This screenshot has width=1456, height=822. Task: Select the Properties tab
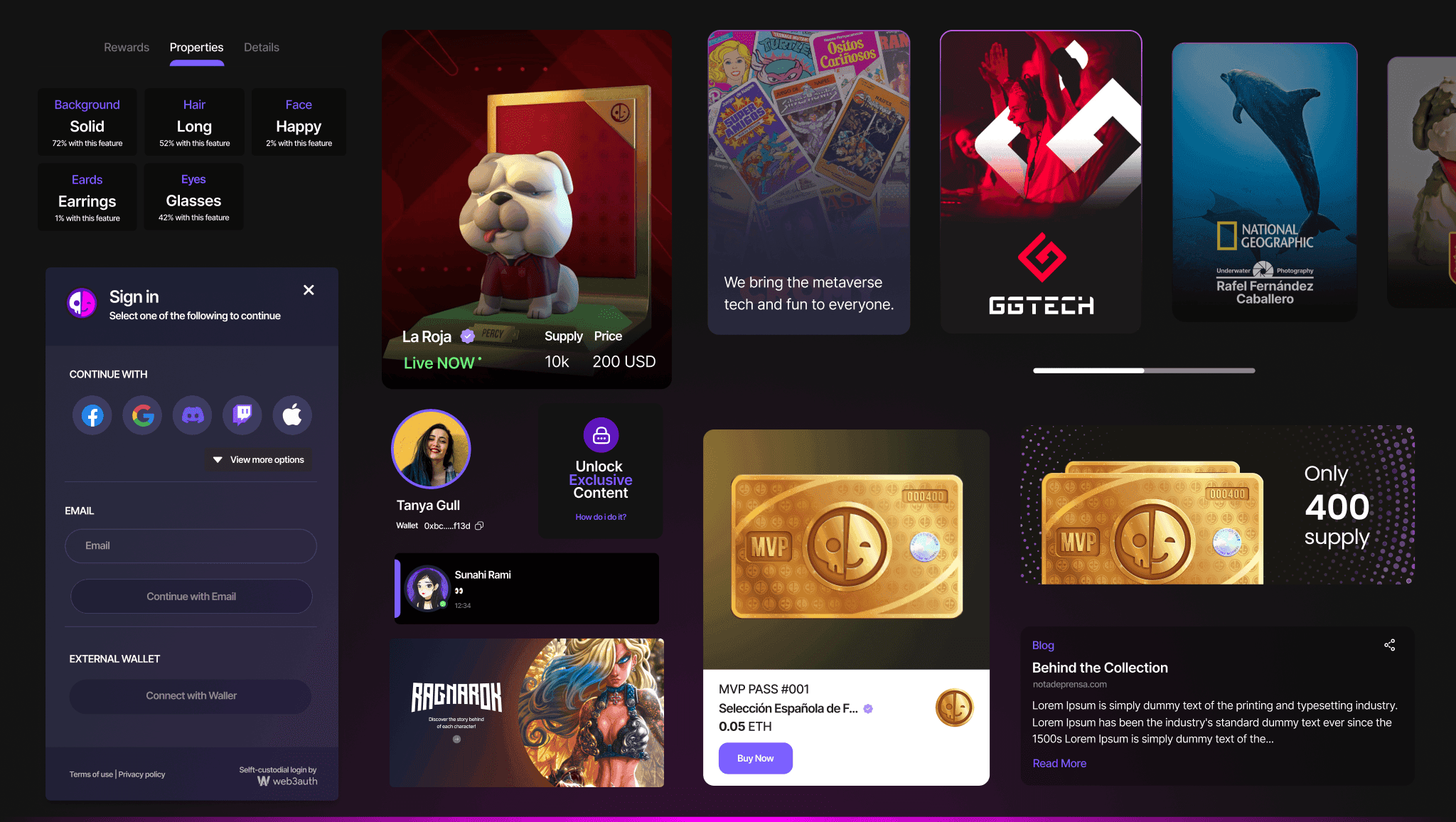coord(196,48)
